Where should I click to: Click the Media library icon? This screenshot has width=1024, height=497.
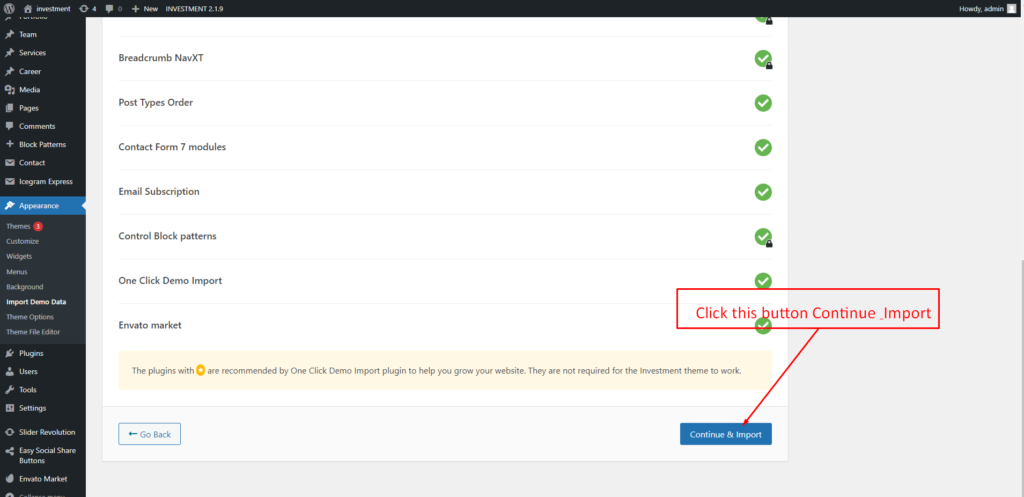pyautogui.click(x=10, y=89)
